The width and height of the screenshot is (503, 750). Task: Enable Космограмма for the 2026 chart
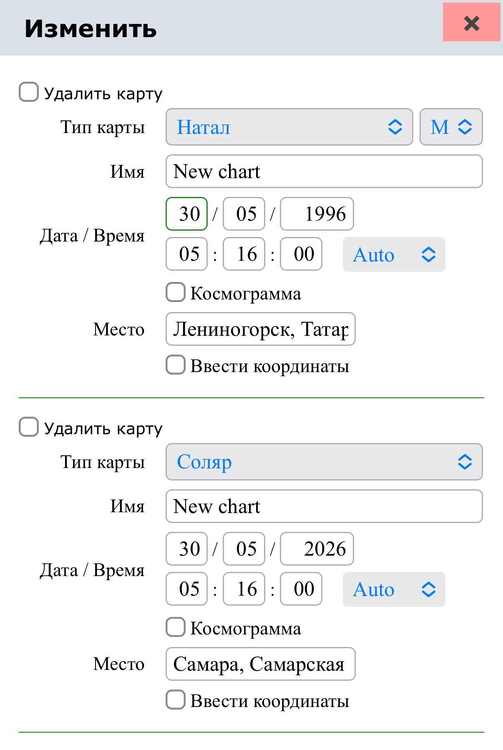click(175, 627)
